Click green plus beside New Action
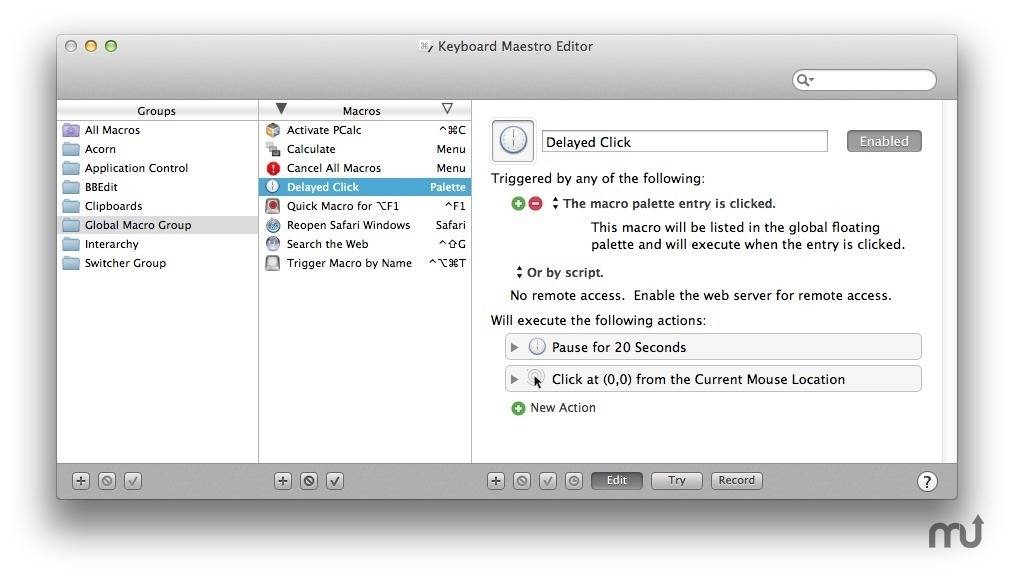The width and height of the screenshot is (1014, 578). (x=518, y=409)
